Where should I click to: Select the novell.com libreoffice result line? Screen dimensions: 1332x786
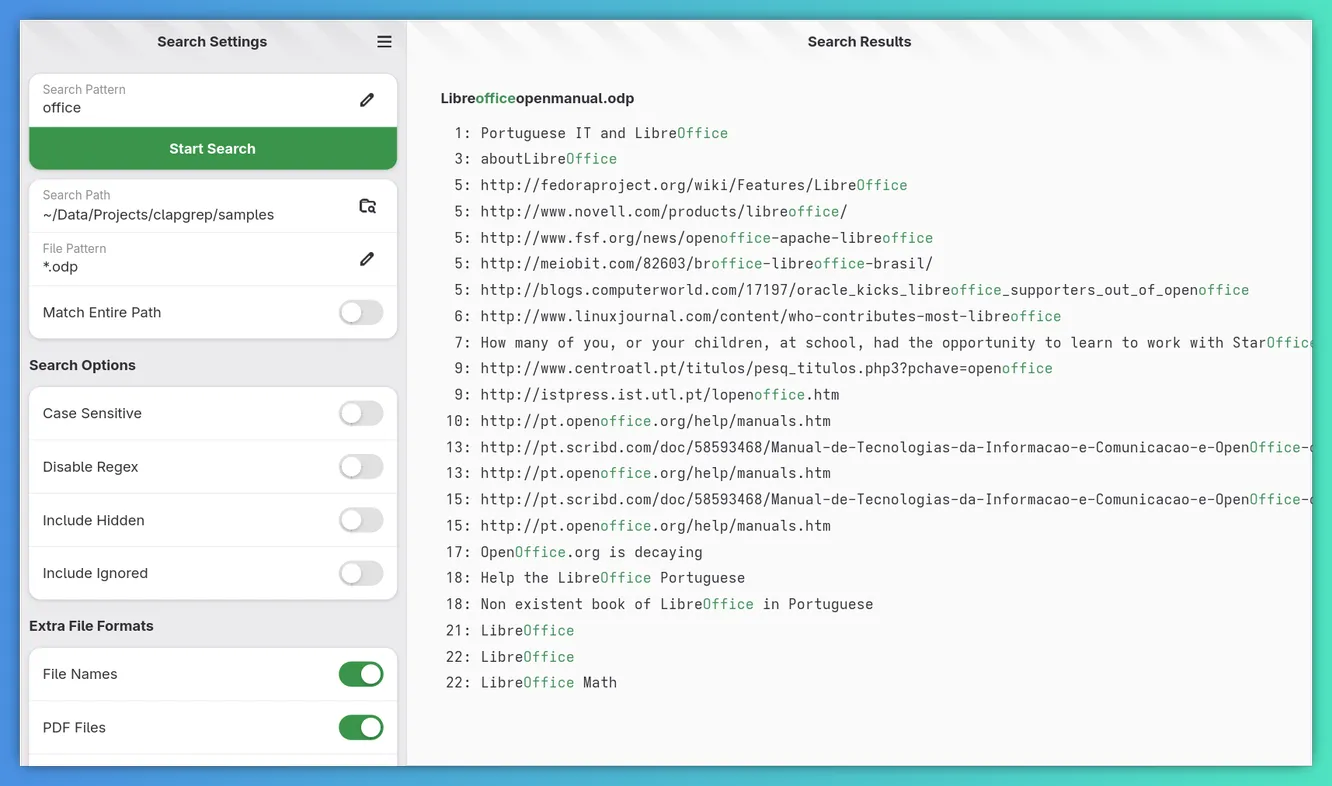664,211
